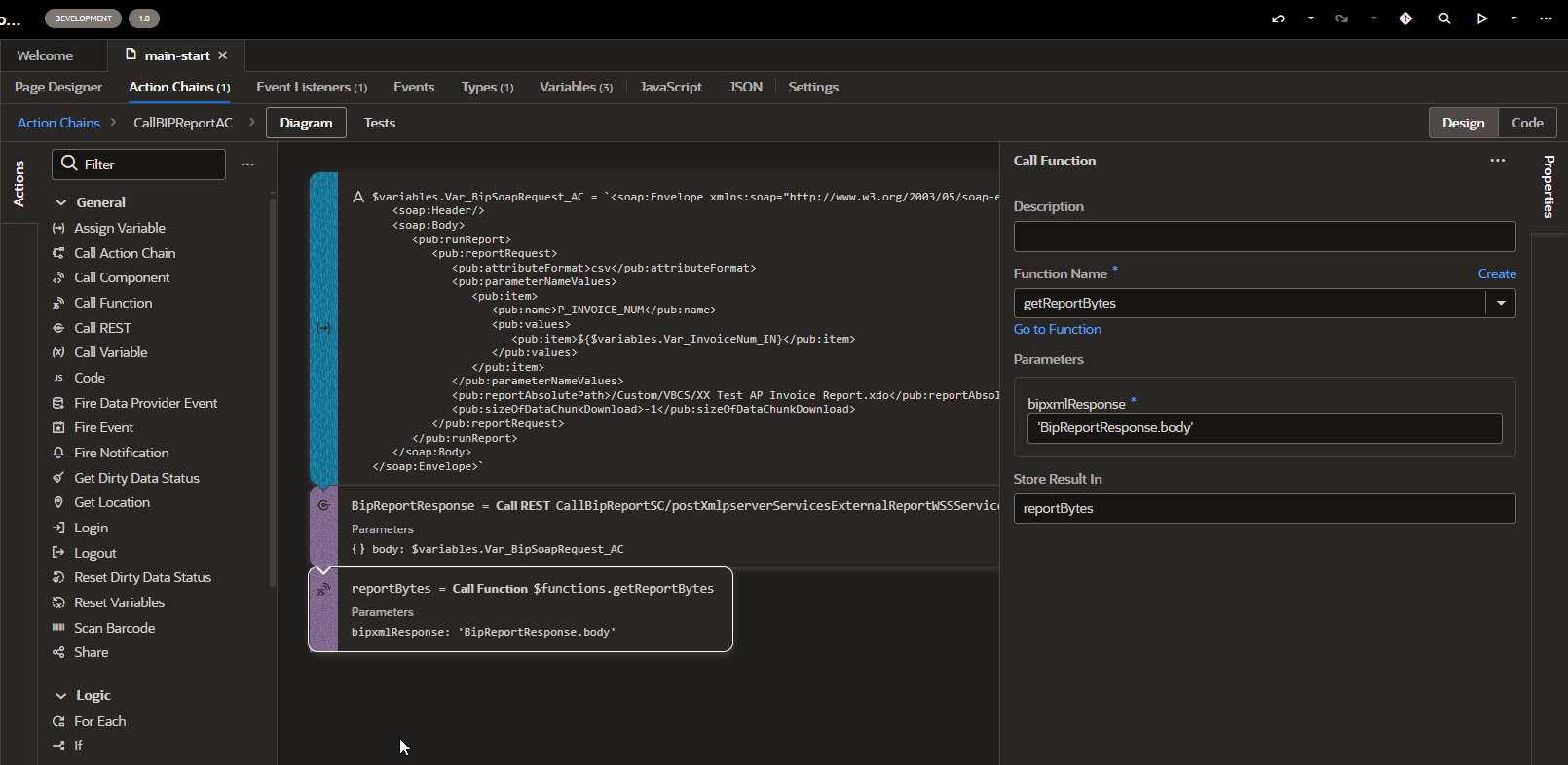Open the search magnifier in header

coord(1444,18)
